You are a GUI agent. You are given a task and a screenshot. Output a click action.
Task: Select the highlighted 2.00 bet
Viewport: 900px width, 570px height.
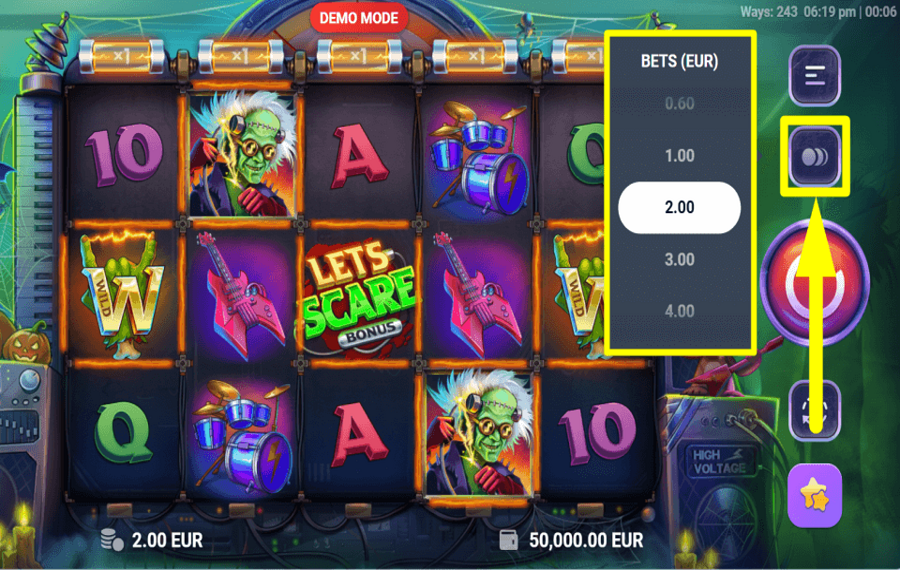679,207
